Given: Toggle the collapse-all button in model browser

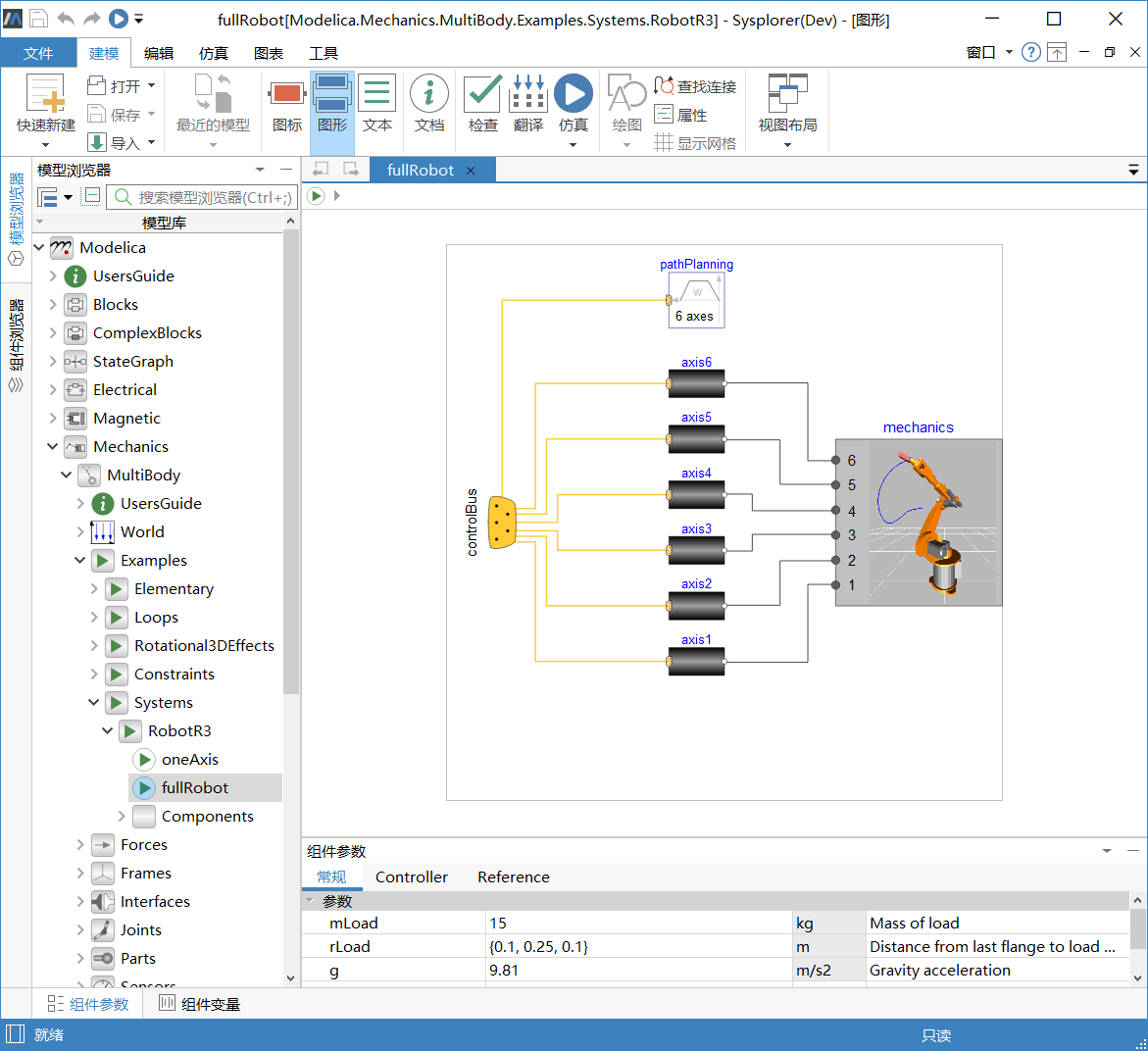Looking at the screenshot, I should click(91, 196).
